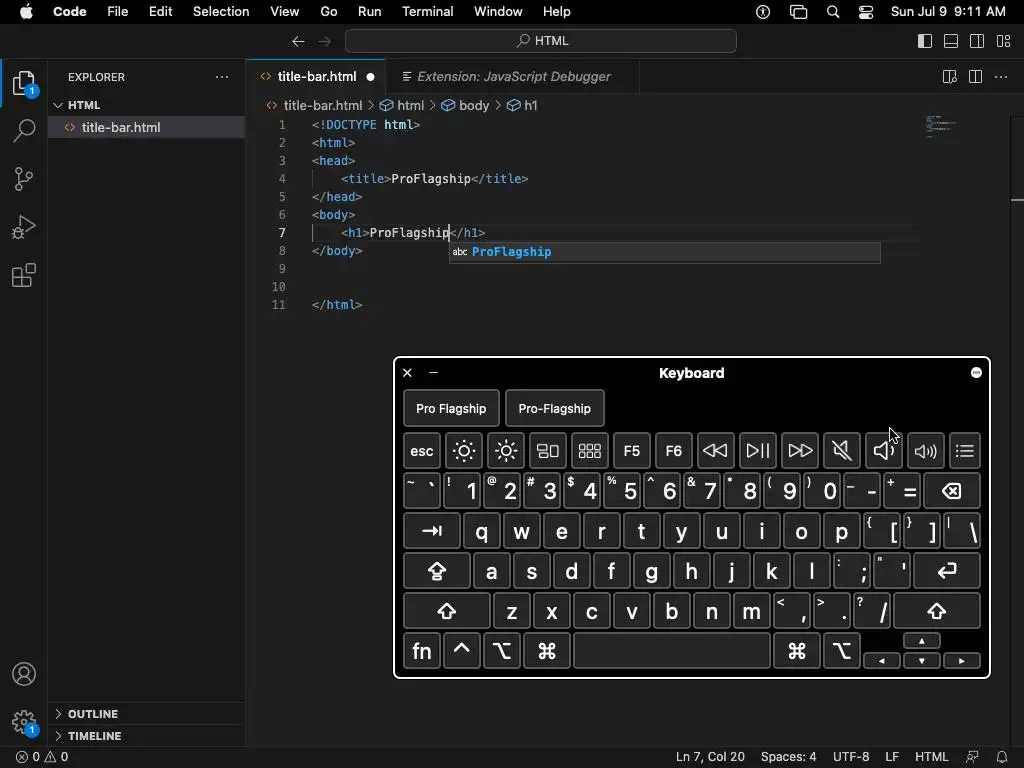The width and height of the screenshot is (1024, 768).
Task: Open the File menu
Action: click(x=118, y=12)
